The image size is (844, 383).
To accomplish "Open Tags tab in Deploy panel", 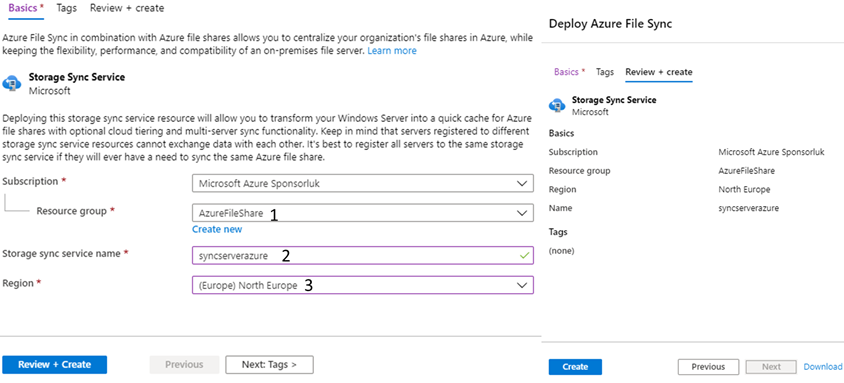I will coord(605,72).
